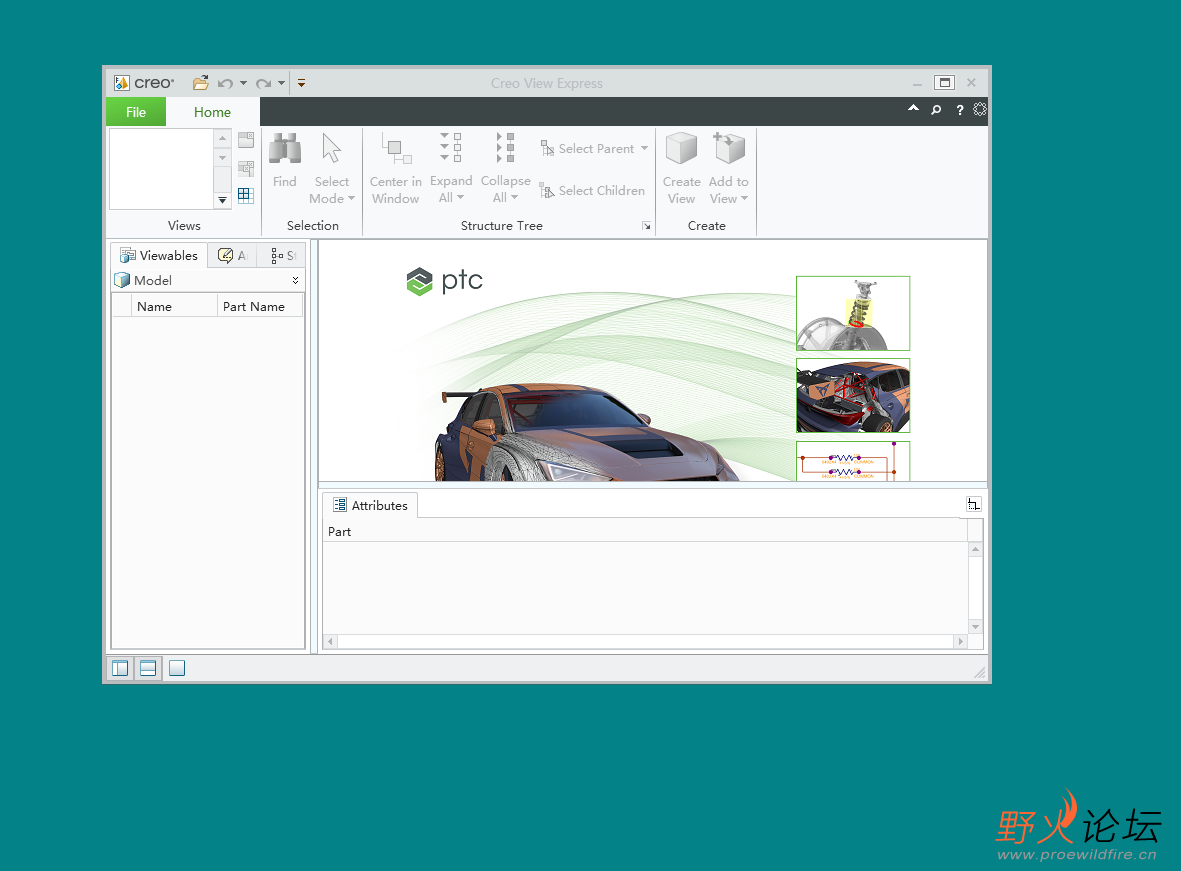Click the top icon beside Views gallery
This screenshot has height=871, width=1181.
click(246, 139)
